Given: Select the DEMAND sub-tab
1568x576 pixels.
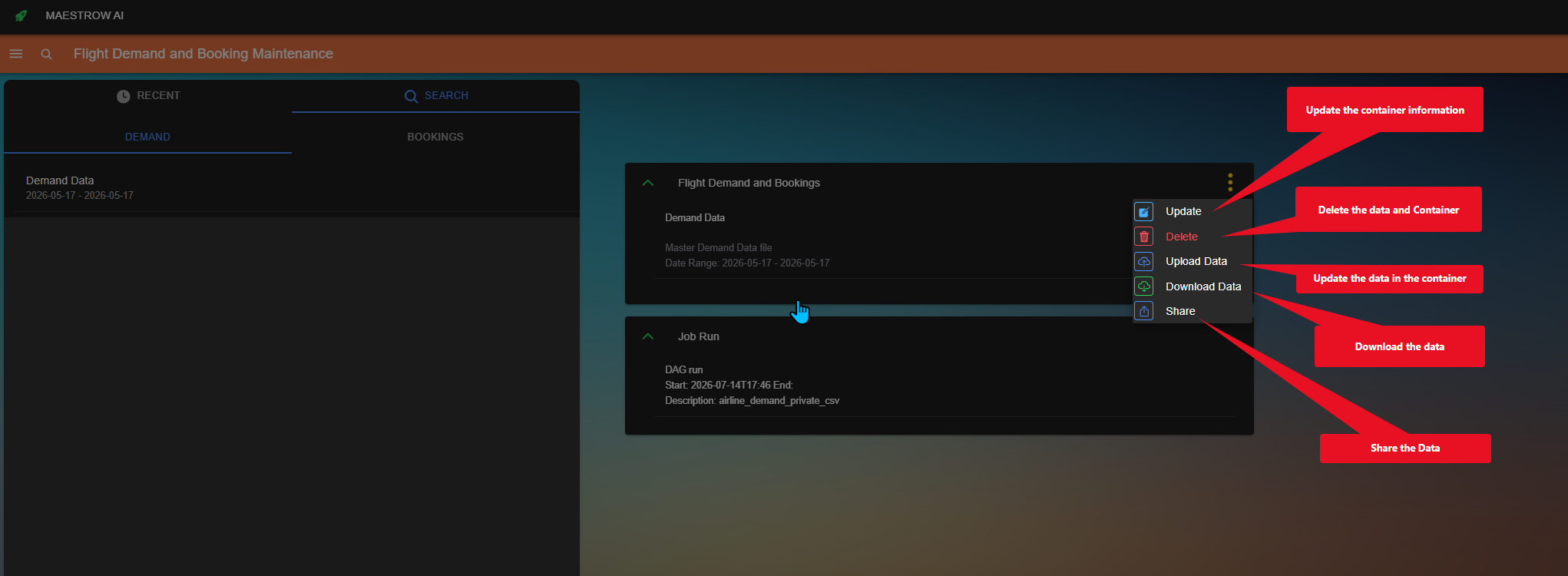Looking at the screenshot, I should pyautogui.click(x=147, y=137).
